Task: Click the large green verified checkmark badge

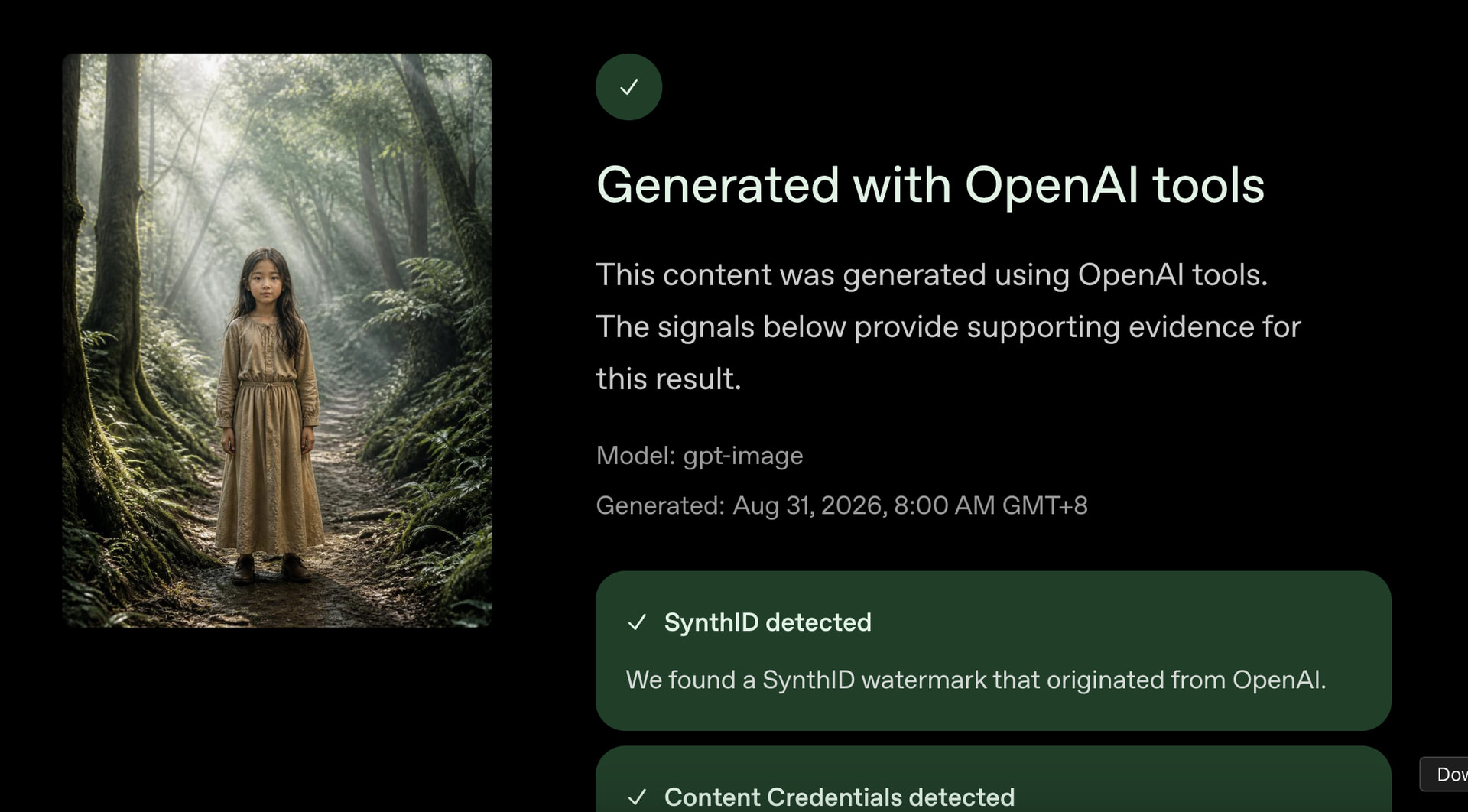Action: coord(628,86)
